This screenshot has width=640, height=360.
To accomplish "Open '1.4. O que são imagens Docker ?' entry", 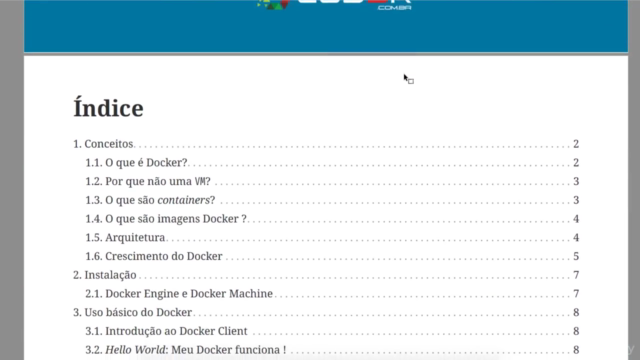I will click(166, 219).
